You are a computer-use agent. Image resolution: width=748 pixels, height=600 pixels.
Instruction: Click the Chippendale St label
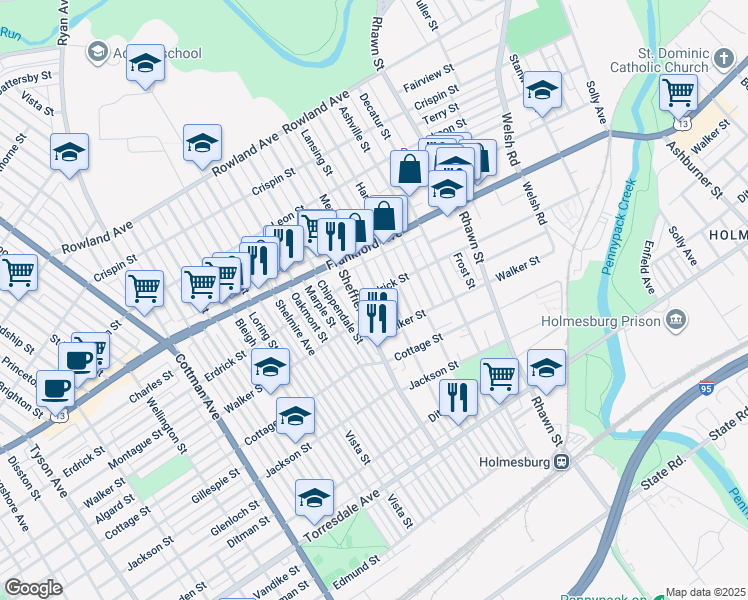[340, 311]
